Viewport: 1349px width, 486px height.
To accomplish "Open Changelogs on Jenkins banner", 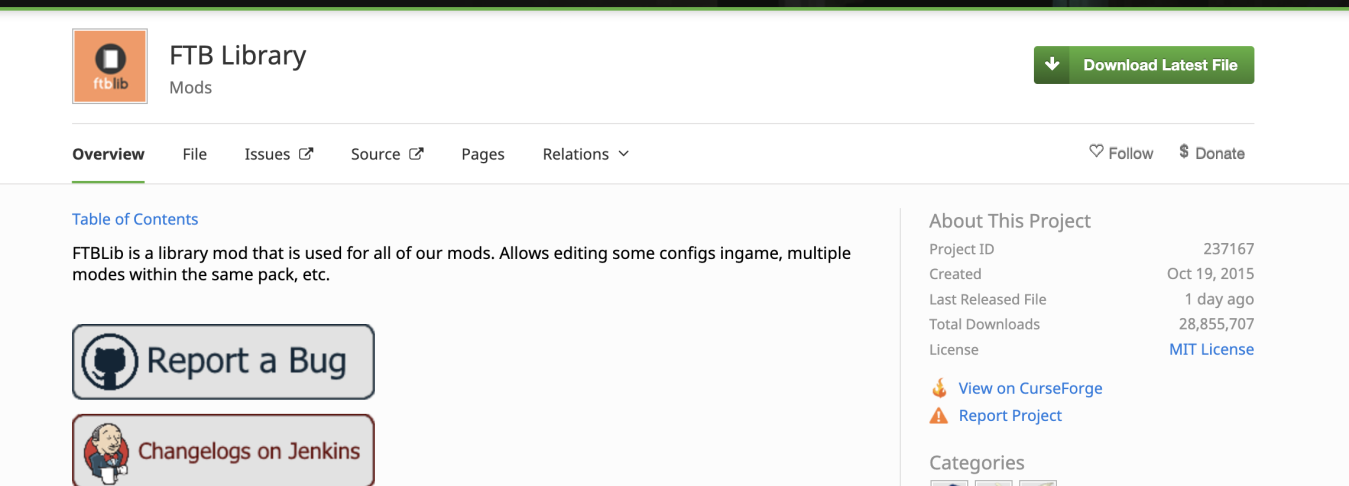I will pyautogui.click(x=223, y=450).
